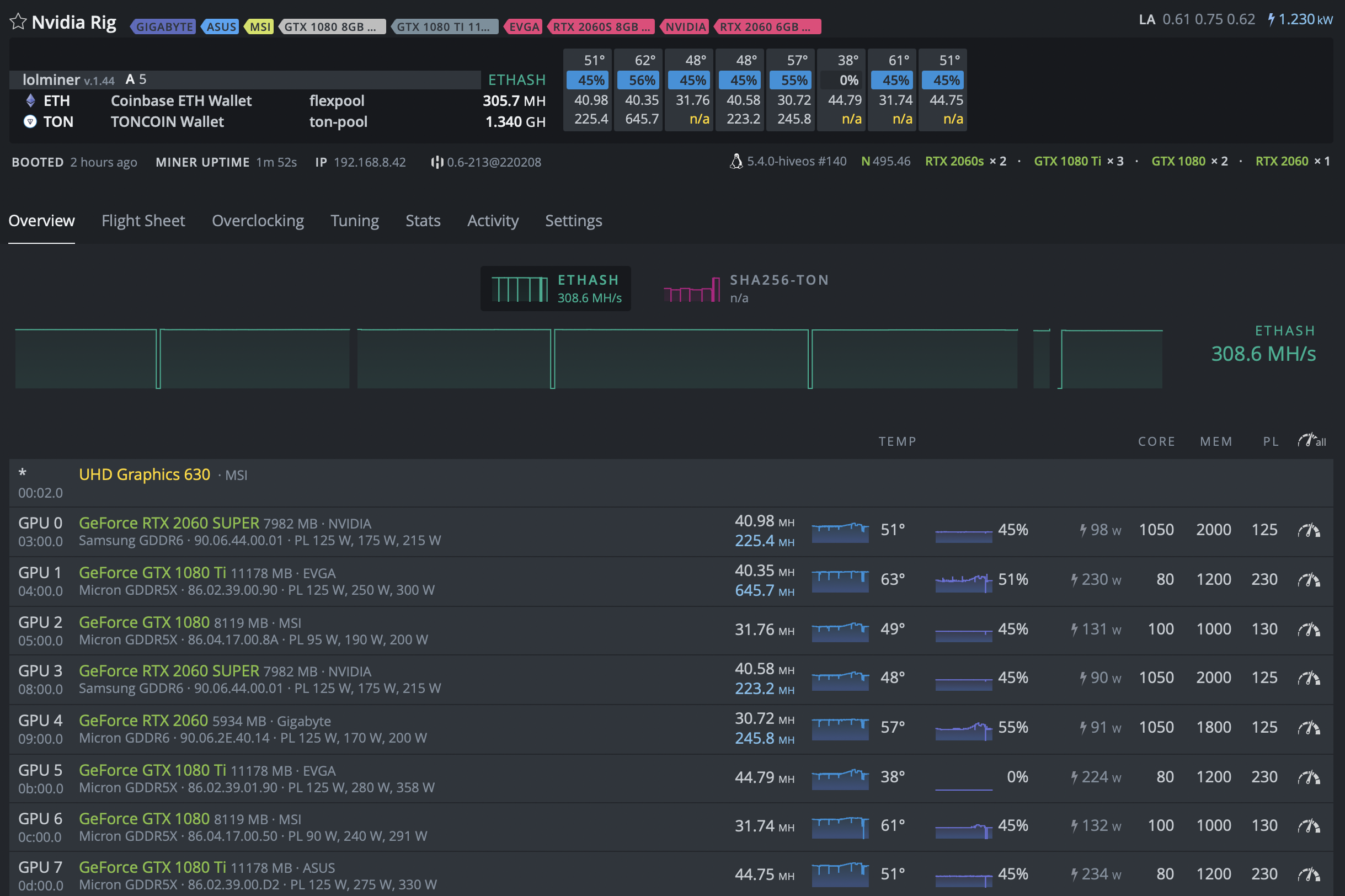The width and height of the screenshot is (1345, 896).
Task: Click the ton-pool pool name
Action: click(x=338, y=122)
